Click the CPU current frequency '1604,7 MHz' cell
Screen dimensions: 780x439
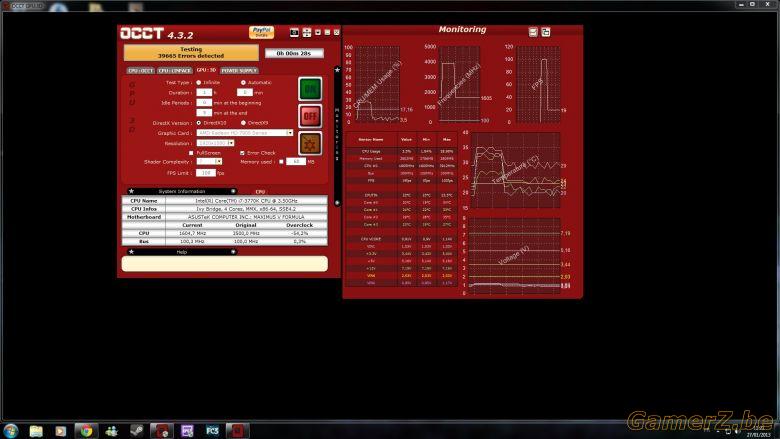[x=193, y=233]
